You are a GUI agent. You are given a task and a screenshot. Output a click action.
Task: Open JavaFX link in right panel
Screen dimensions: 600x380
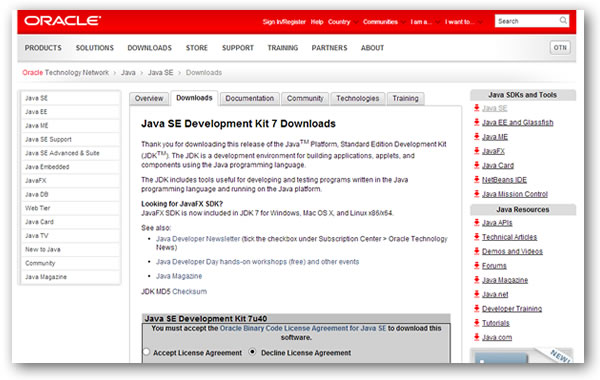coord(493,151)
